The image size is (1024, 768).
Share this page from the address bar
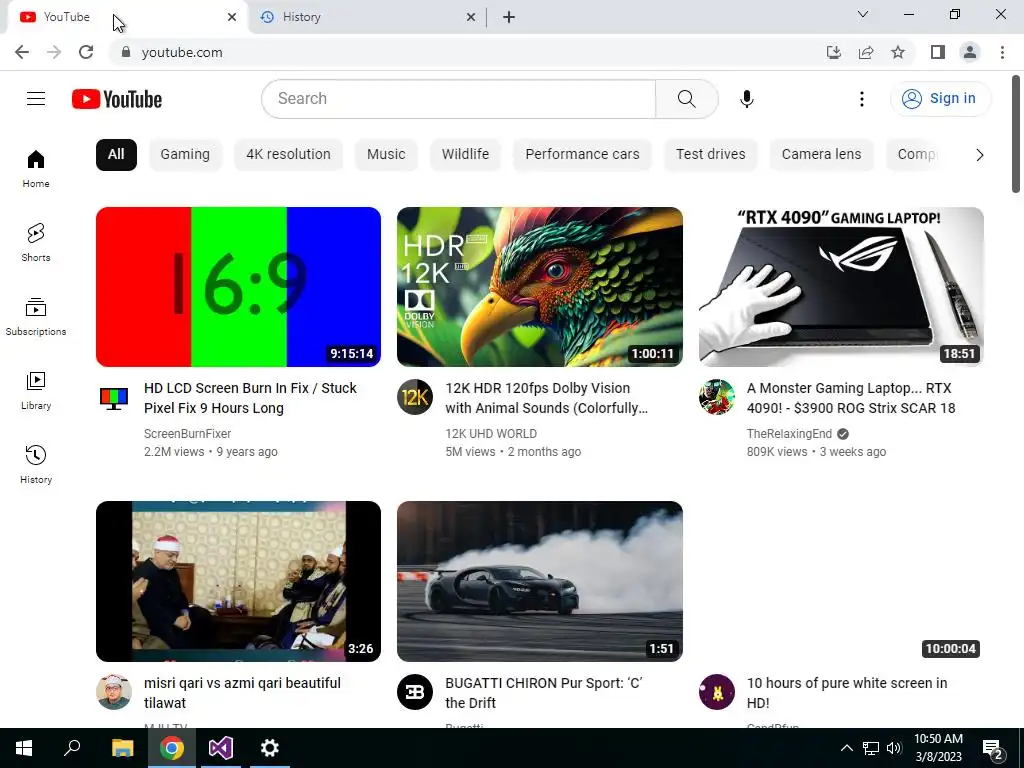point(866,52)
